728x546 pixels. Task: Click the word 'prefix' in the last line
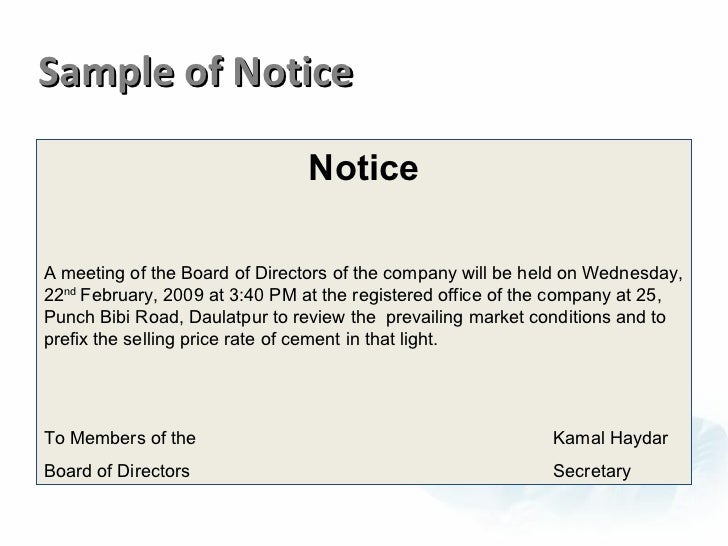tap(66, 339)
